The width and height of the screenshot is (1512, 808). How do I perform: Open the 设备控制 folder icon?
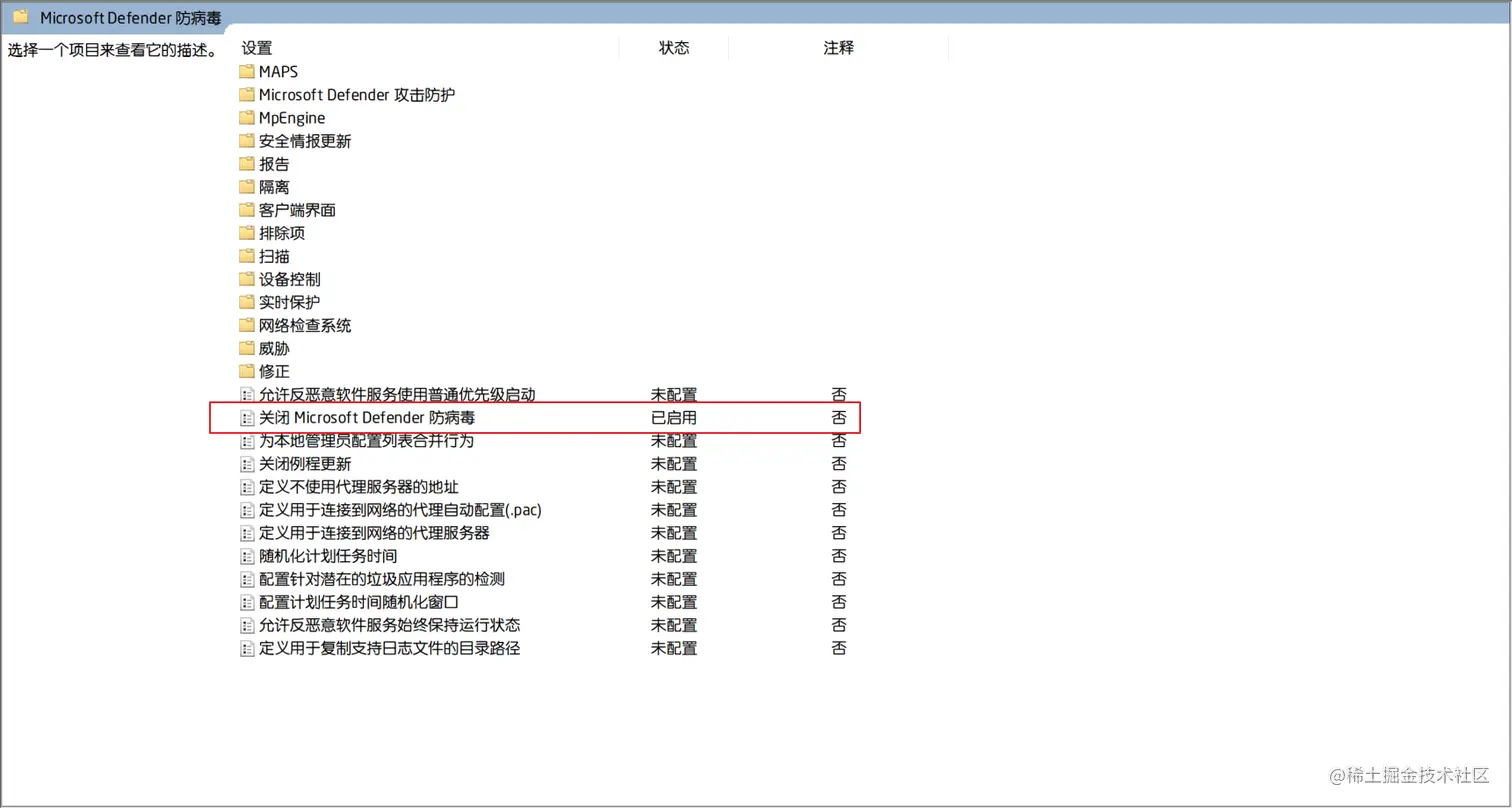[247, 278]
